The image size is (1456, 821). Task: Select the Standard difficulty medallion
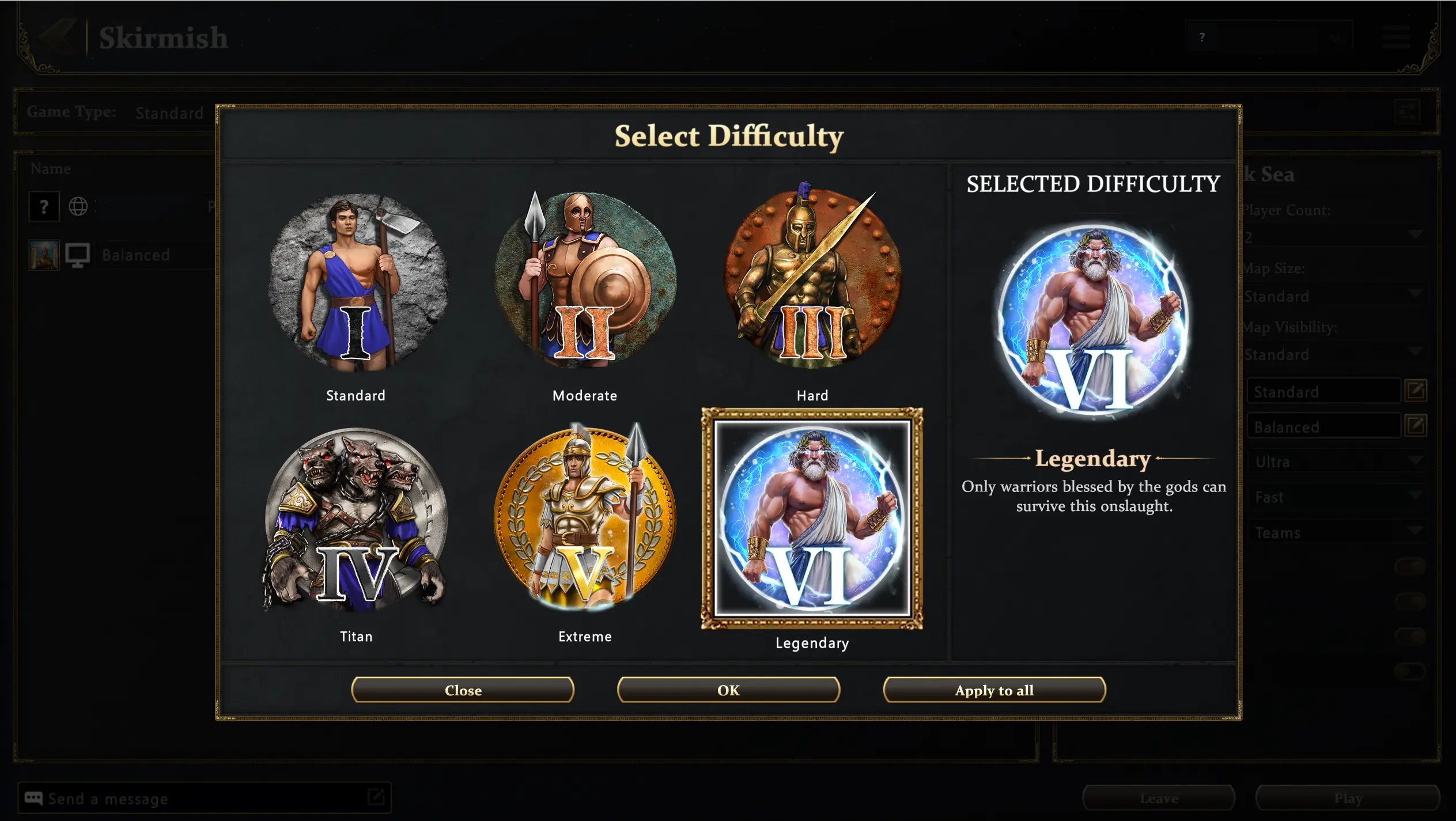[x=358, y=282]
